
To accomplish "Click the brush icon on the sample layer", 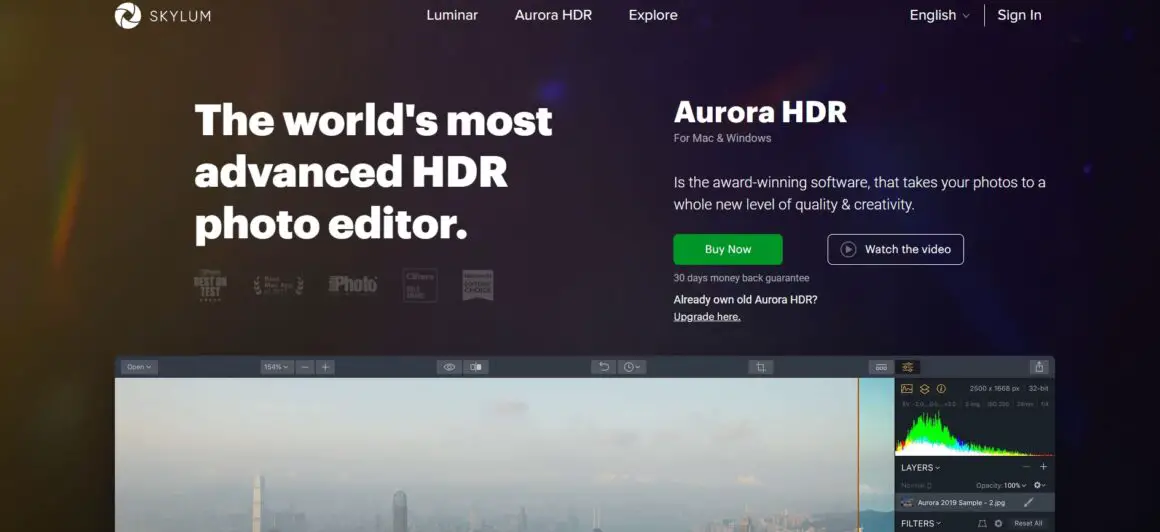I will pyautogui.click(x=1028, y=502).
